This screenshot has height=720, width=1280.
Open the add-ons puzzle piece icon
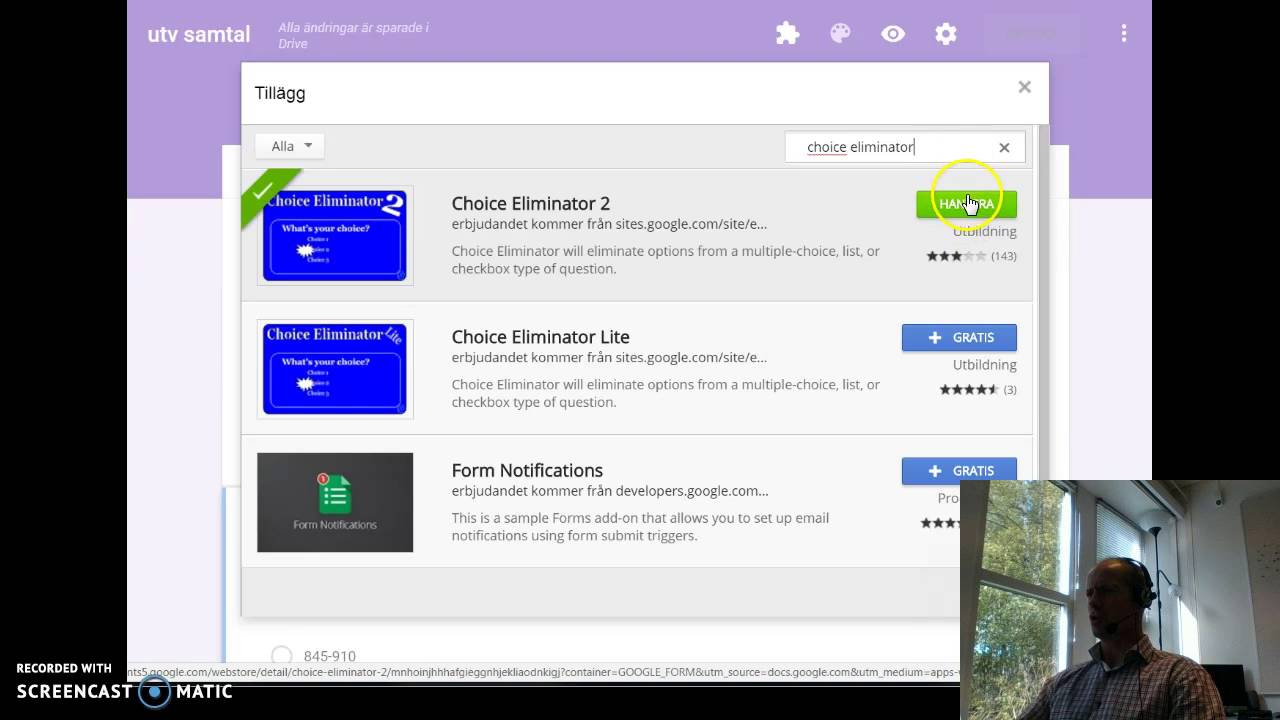click(788, 34)
